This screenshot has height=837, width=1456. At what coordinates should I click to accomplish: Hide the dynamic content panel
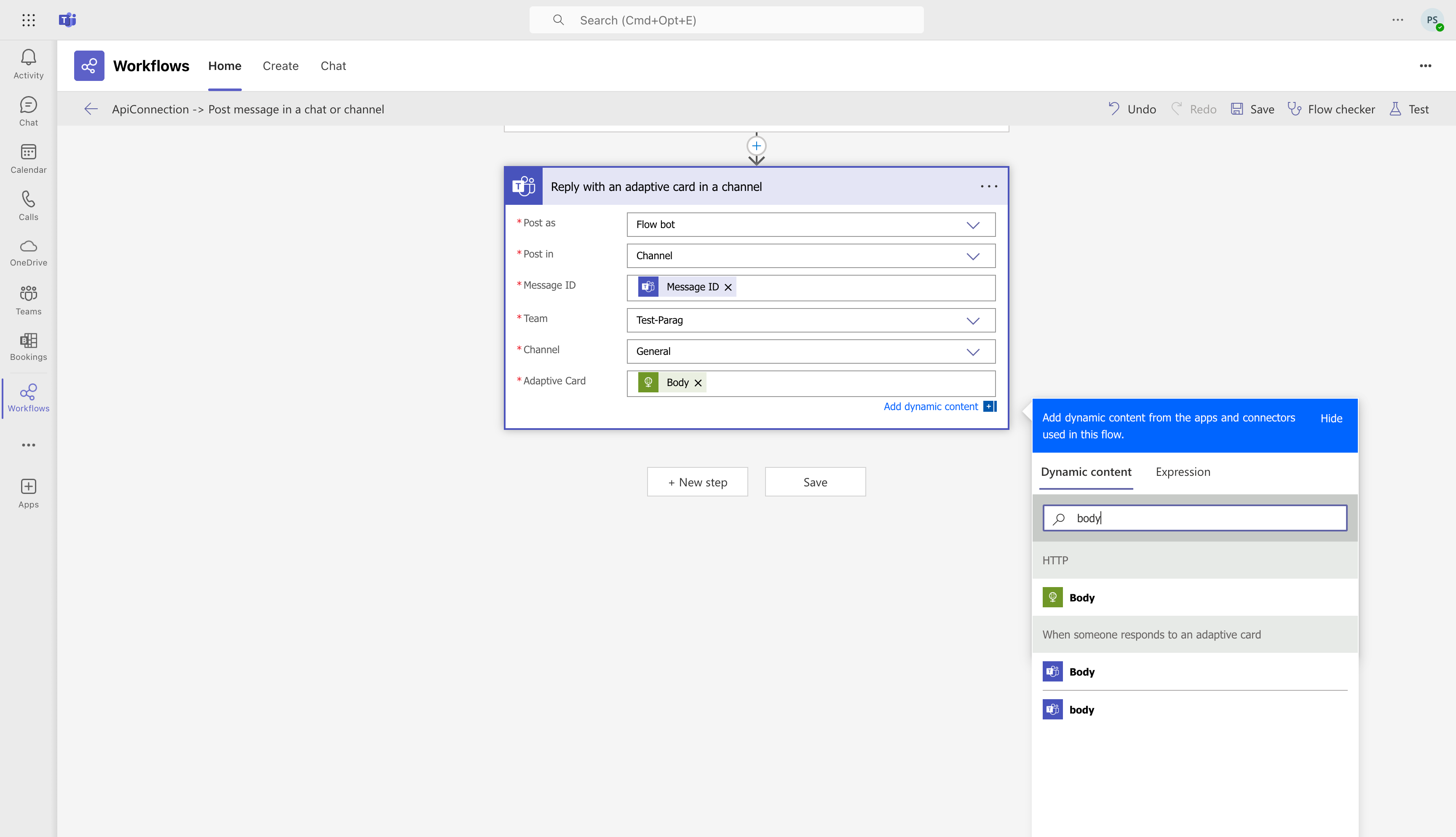[1331, 418]
